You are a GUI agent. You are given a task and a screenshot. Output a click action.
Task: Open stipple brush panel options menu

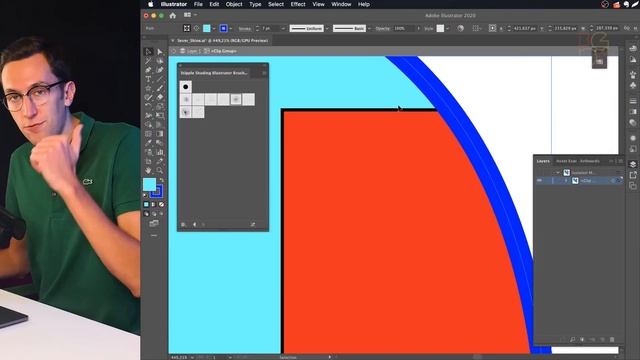click(x=264, y=73)
